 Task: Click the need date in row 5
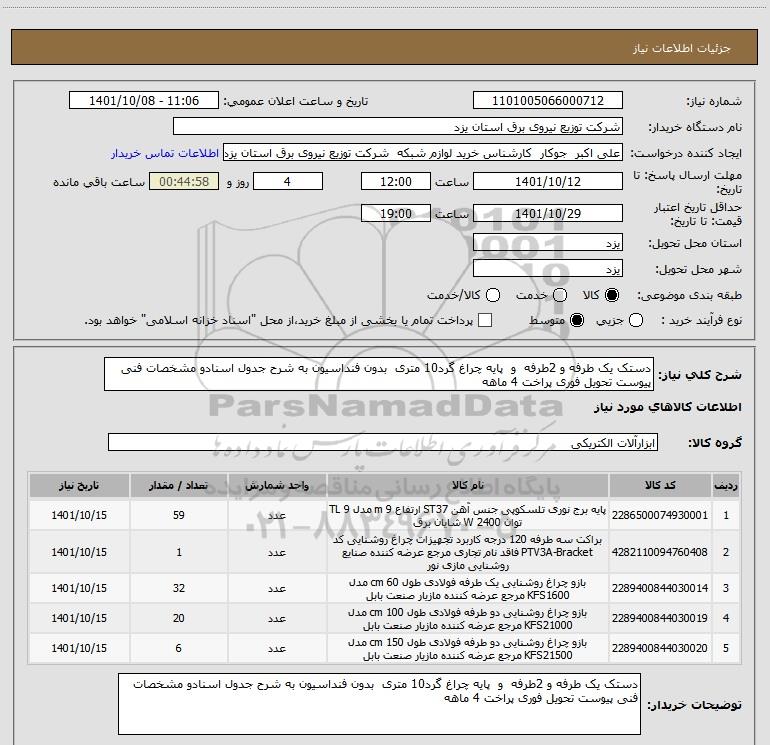coord(79,648)
